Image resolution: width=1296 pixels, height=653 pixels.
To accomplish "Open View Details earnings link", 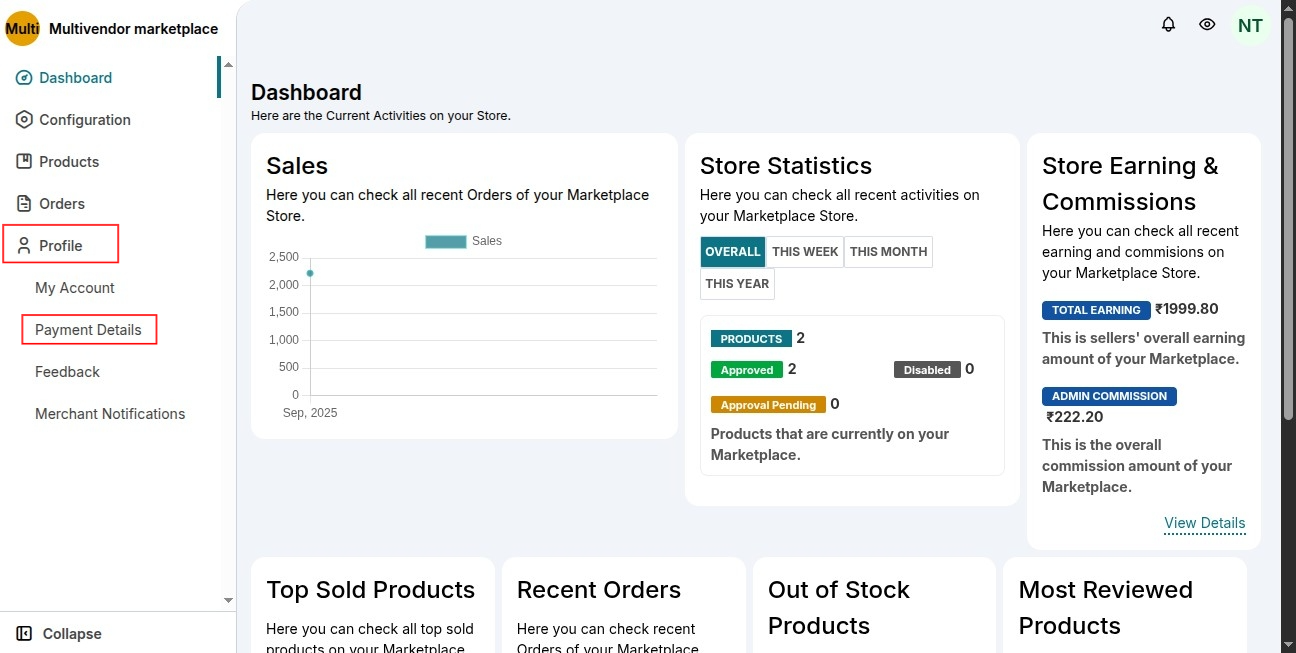I will click(x=1204, y=523).
